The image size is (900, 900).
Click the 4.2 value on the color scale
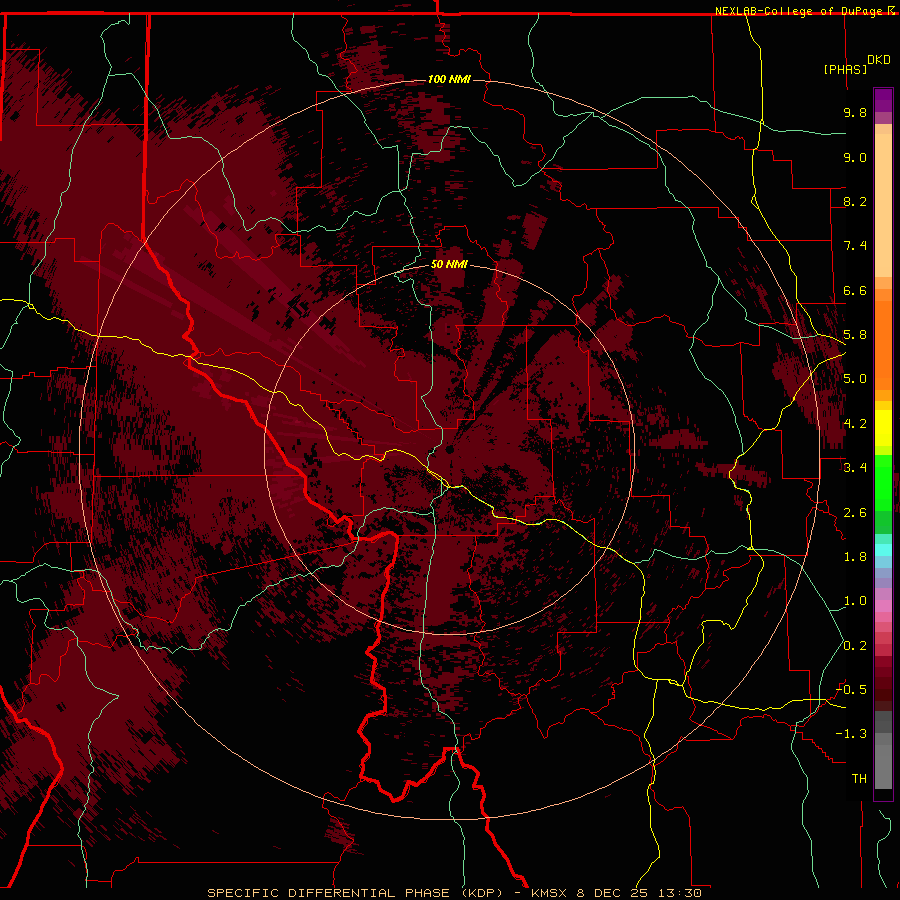pos(855,424)
